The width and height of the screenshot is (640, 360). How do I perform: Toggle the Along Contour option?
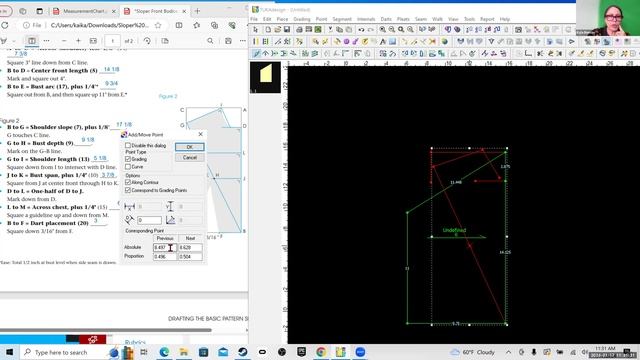coord(128,182)
